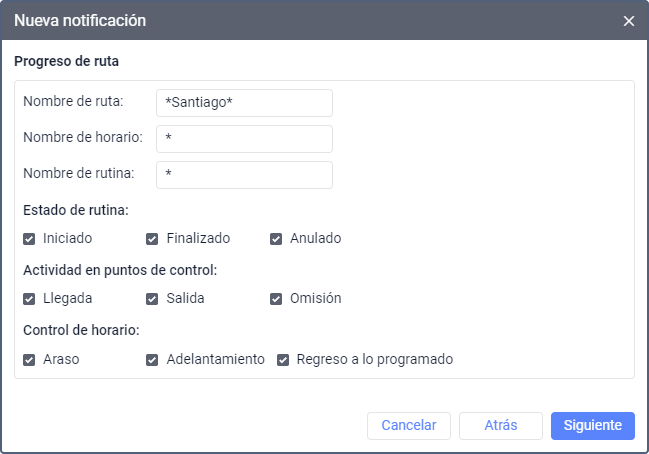
Task: Click the Nueva notificación title bar
Action: click(300, 21)
